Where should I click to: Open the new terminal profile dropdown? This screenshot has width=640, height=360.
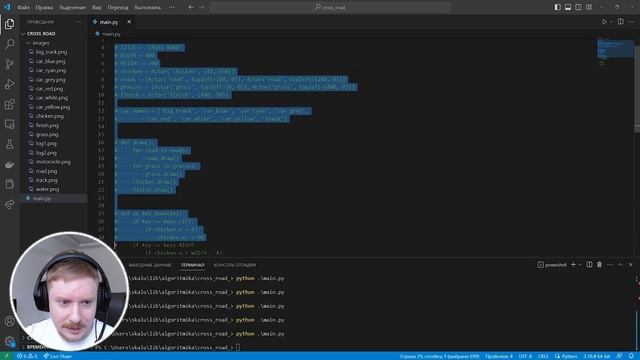[580, 265]
